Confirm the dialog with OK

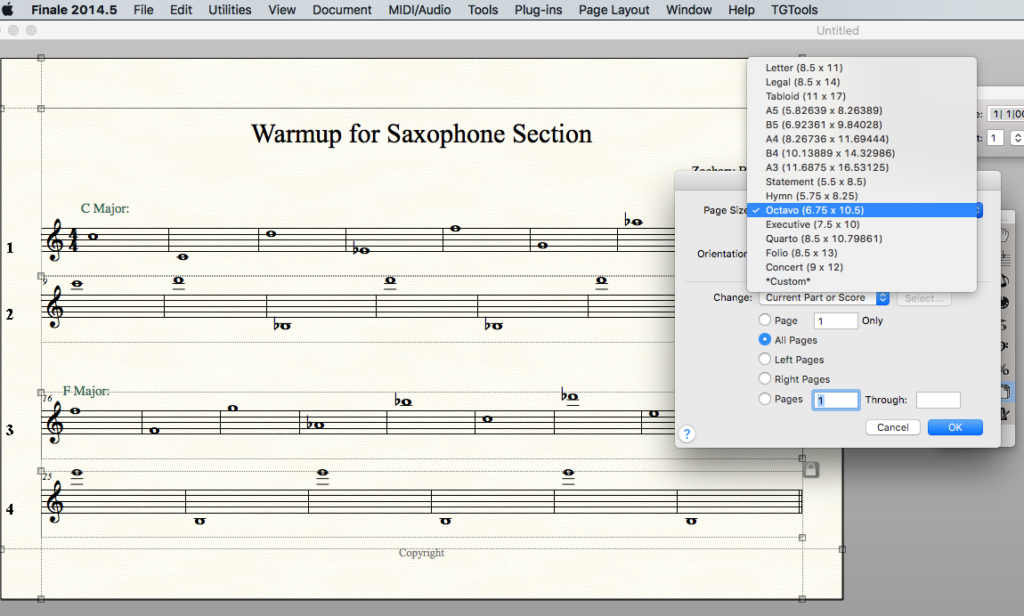click(x=955, y=427)
